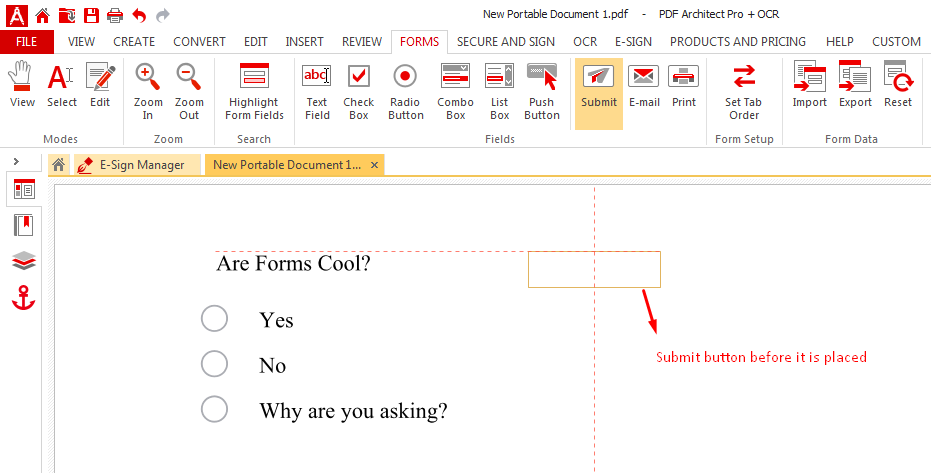The width and height of the screenshot is (931, 473).
Task: Activate the Edit mode tool
Action: pyautogui.click(x=100, y=85)
